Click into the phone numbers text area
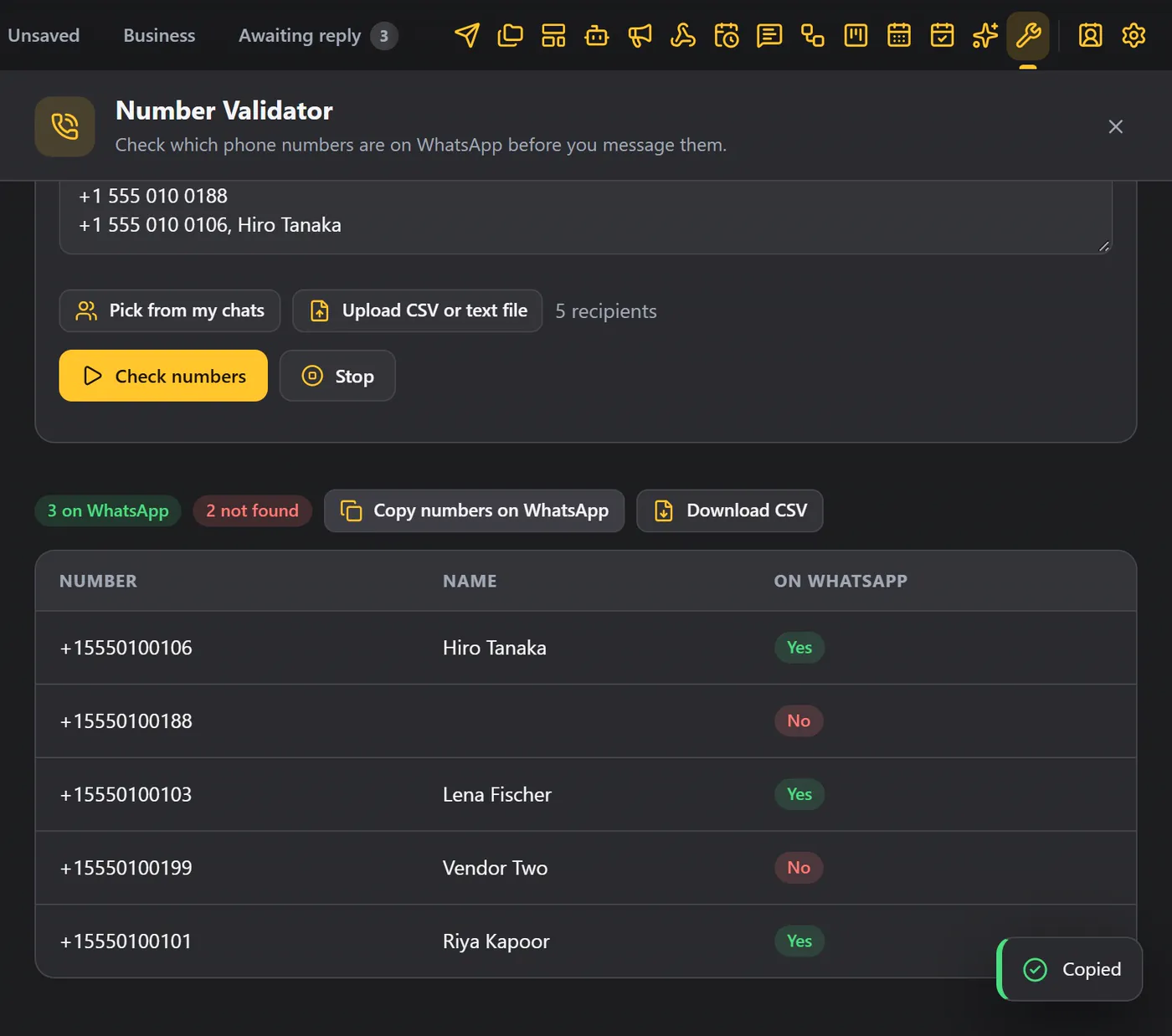 coord(586,216)
